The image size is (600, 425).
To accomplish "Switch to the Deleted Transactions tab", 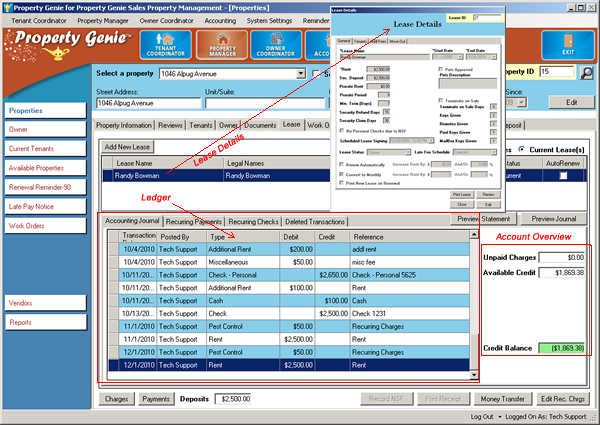I will pyautogui.click(x=315, y=222).
